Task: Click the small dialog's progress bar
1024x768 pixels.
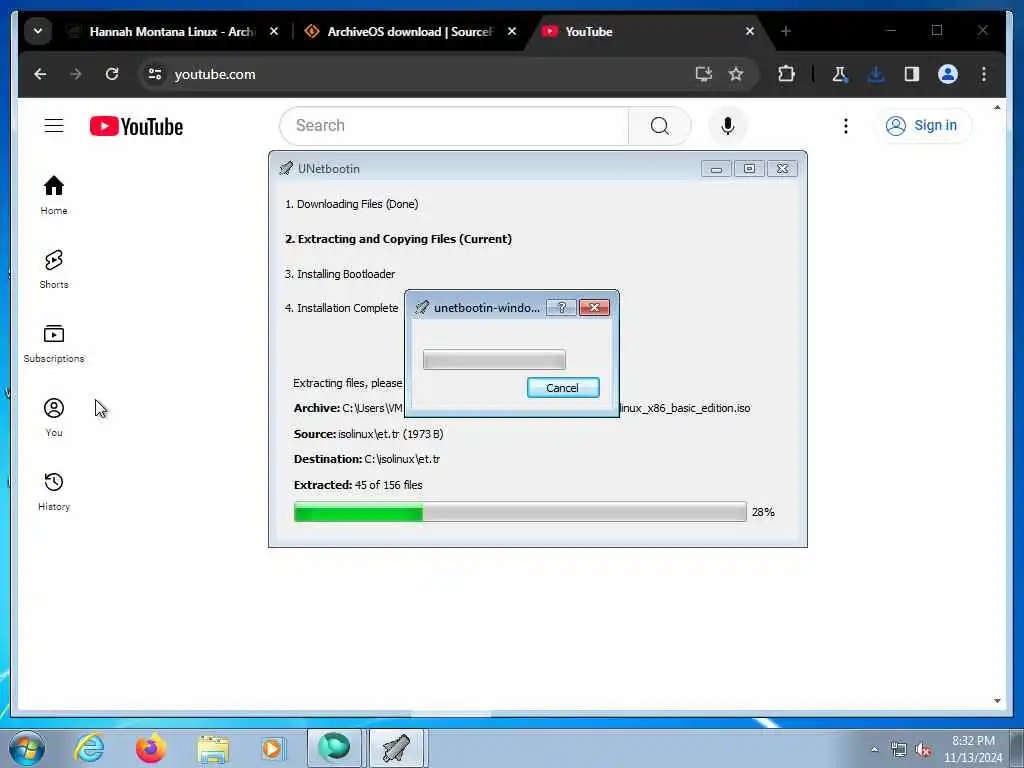Action: [x=494, y=359]
